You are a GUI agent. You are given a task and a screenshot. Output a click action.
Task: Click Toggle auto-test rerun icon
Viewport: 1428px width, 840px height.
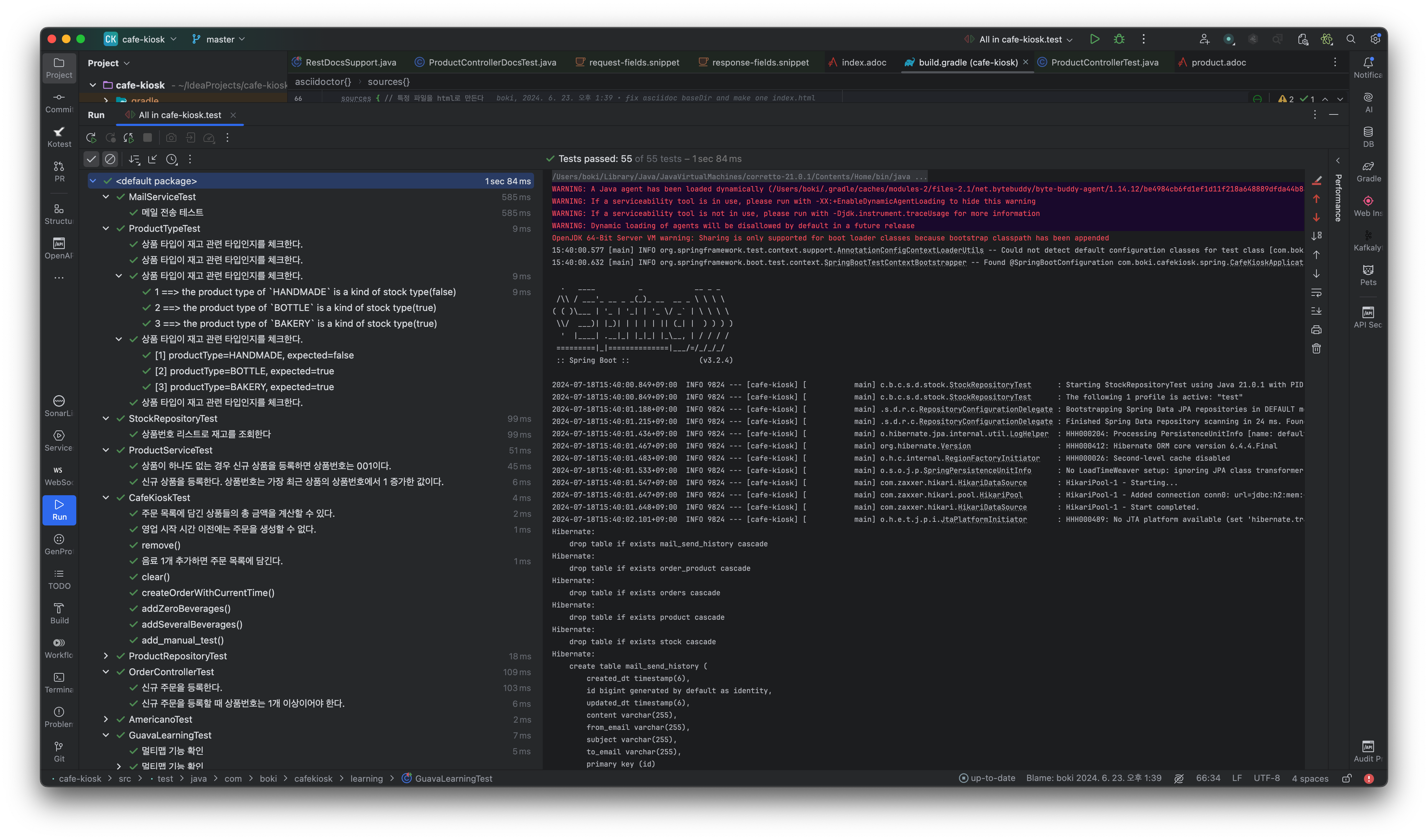pos(128,138)
